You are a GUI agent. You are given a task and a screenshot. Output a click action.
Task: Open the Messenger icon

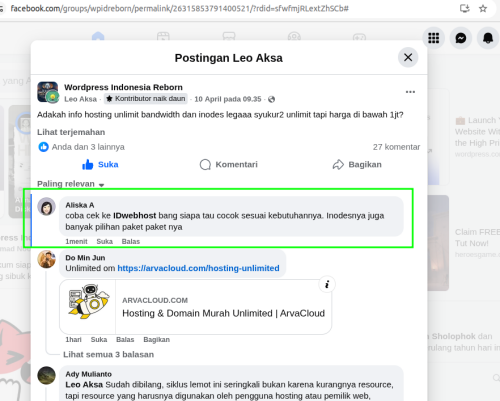461,38
